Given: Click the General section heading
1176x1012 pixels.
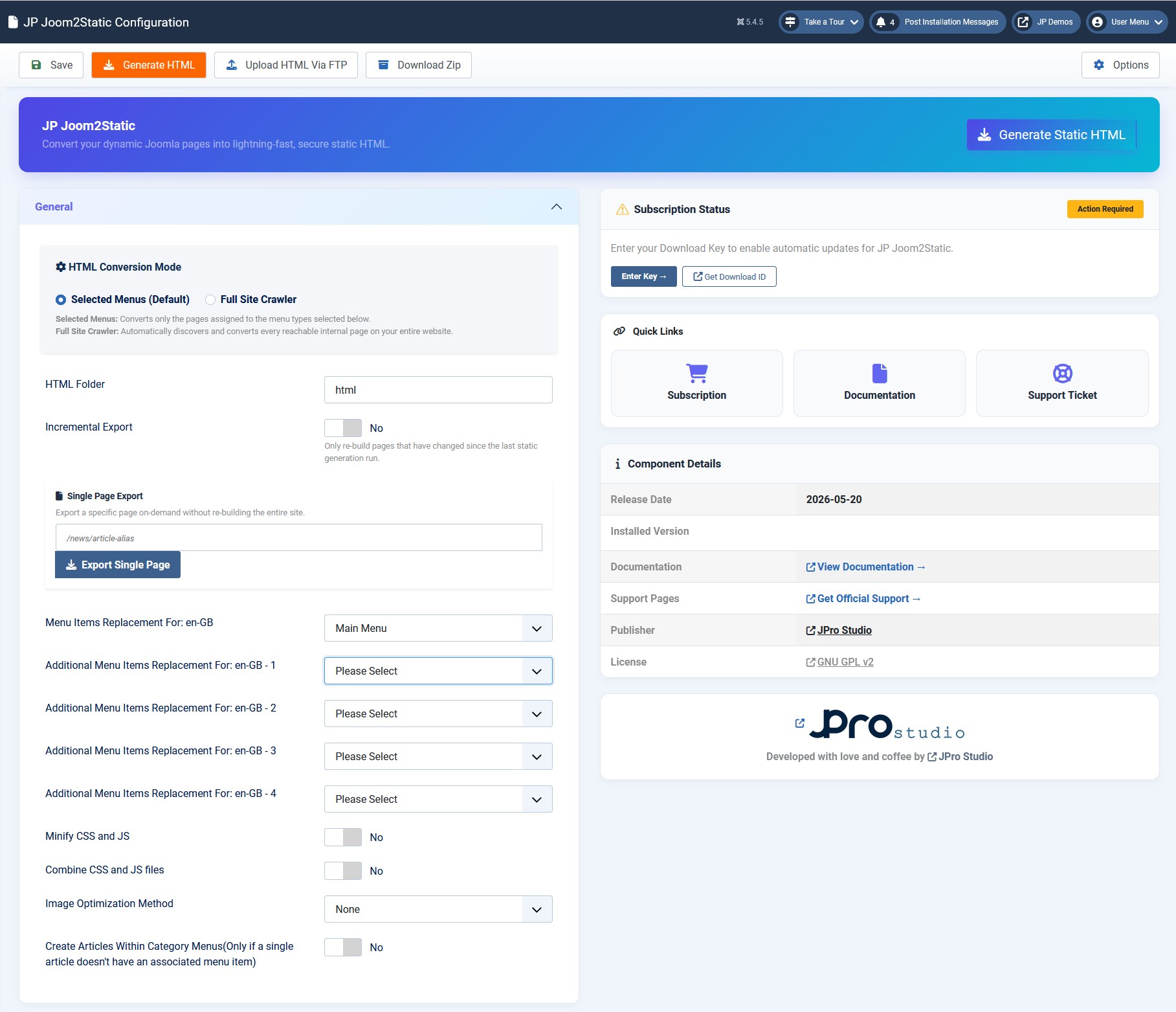Looking at the screenshot, I should [54, 207].
